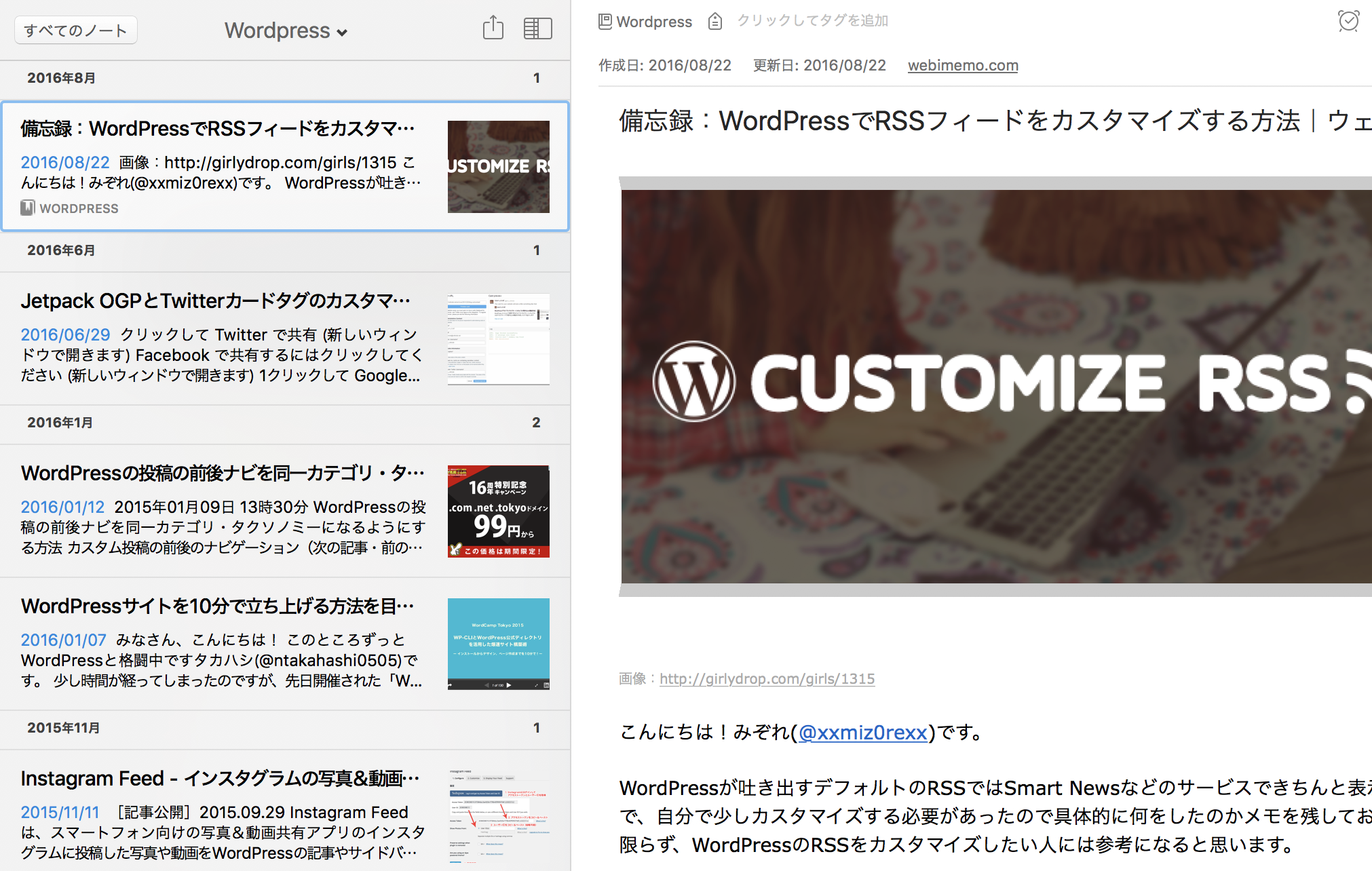Toggle the note list view layout icon

[x=537, y=28]
